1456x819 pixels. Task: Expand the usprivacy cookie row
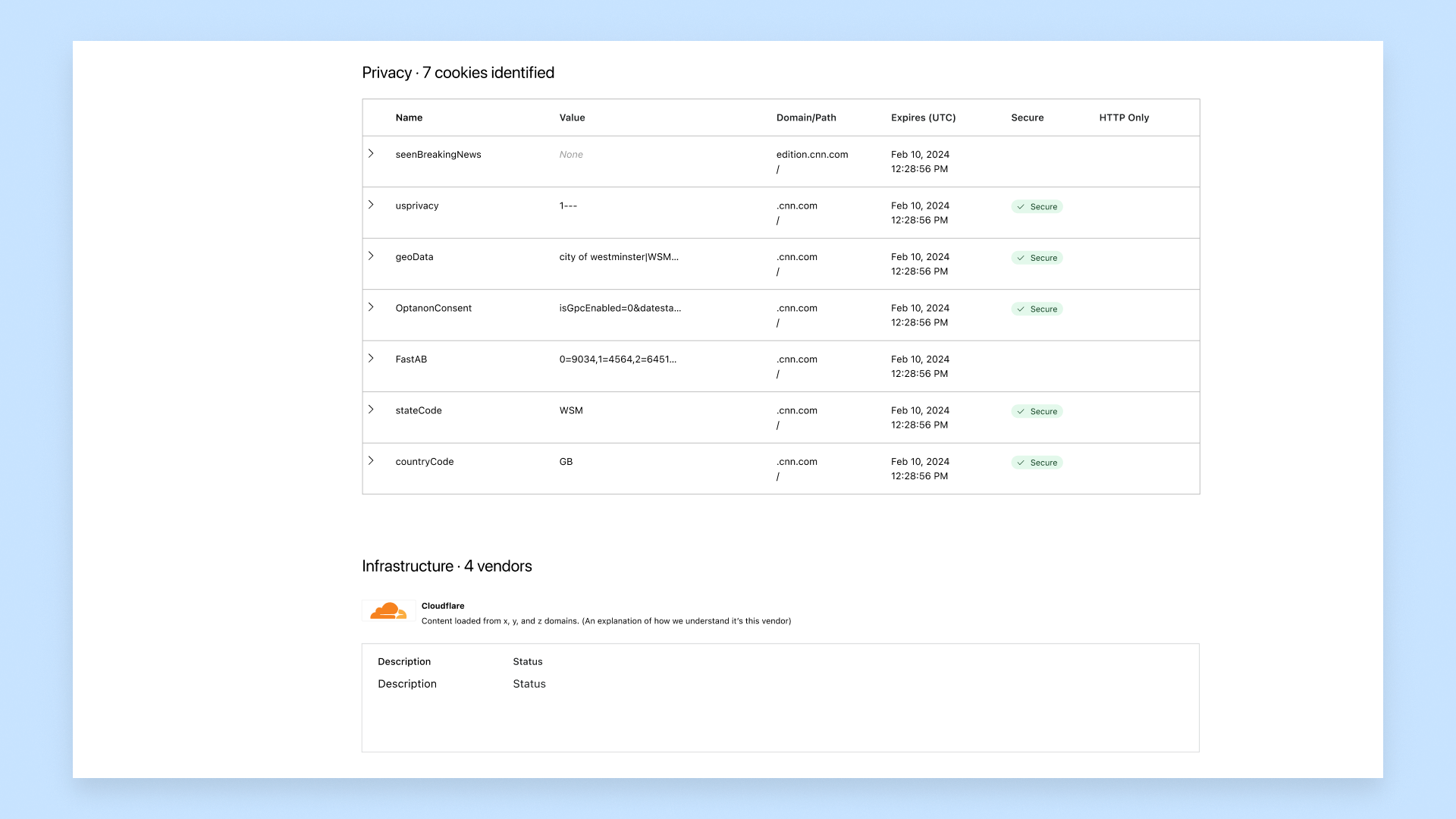coord(371,205)
